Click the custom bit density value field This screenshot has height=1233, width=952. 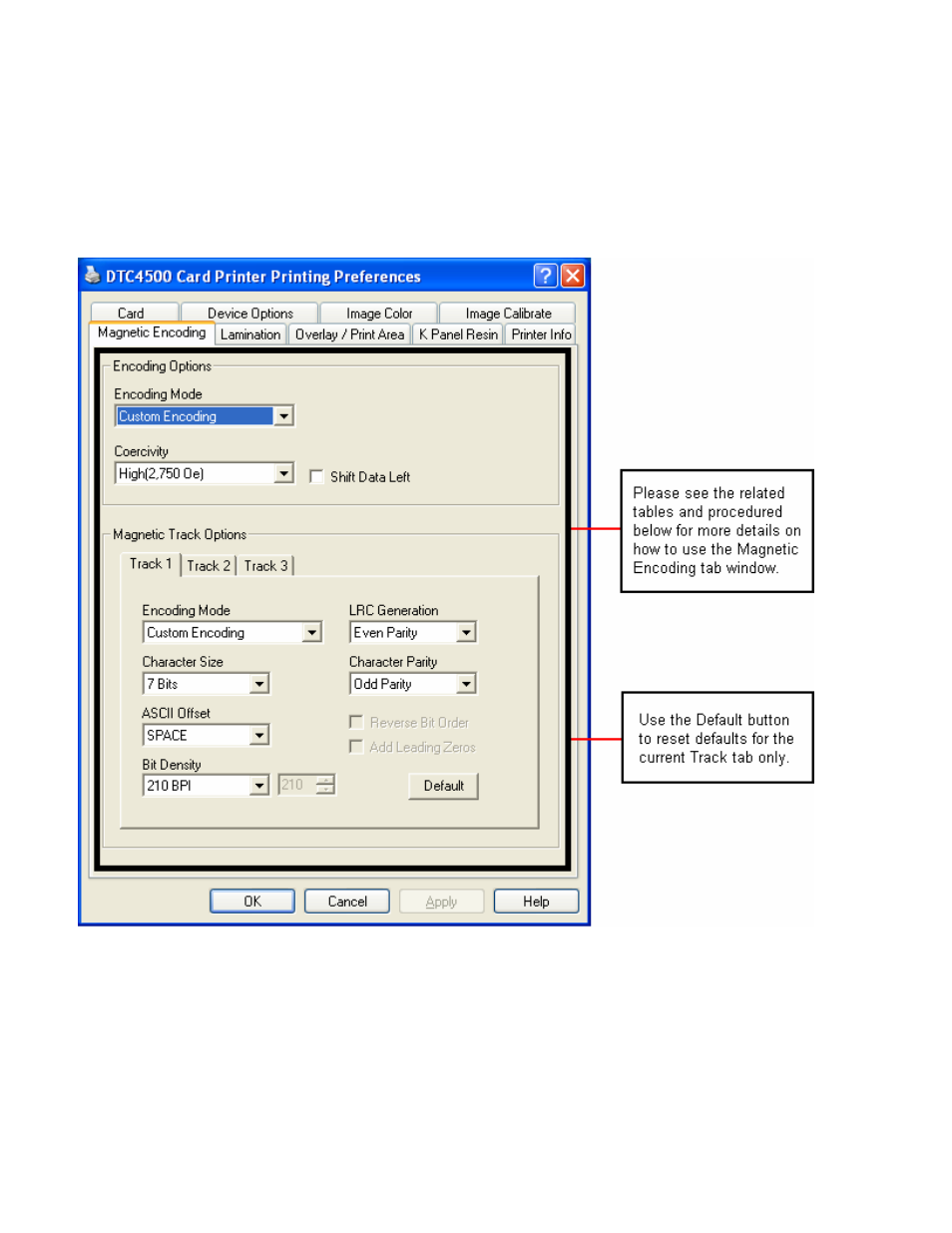pyautogui.click(x=296, y=786)
